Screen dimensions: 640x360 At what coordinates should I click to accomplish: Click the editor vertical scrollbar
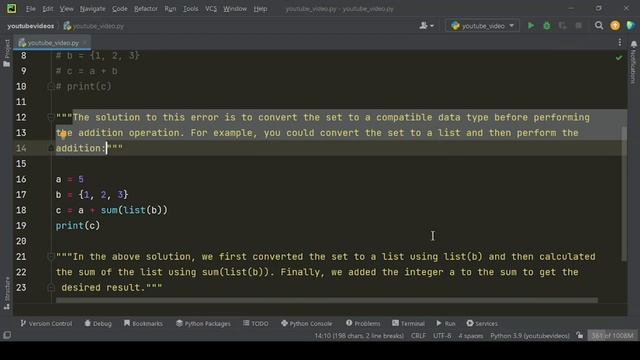[x=624, y=194]
